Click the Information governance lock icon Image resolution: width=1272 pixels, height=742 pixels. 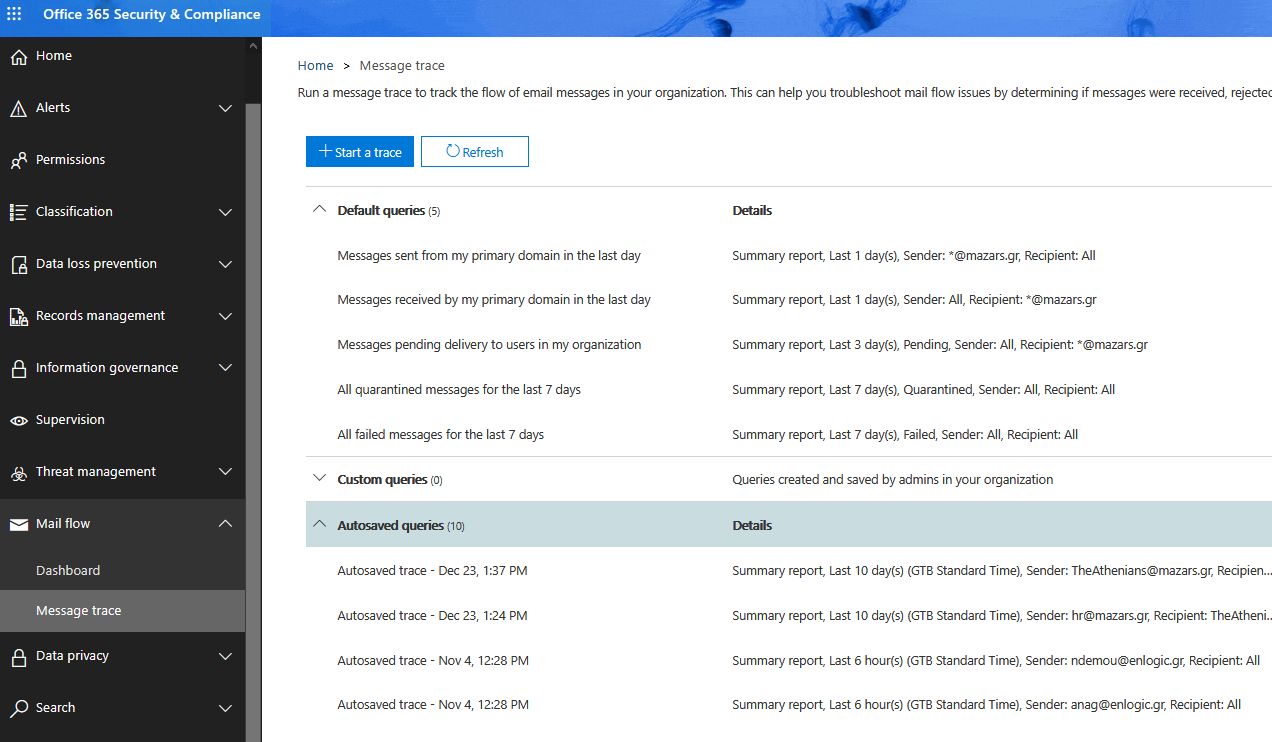pos(18,369)
